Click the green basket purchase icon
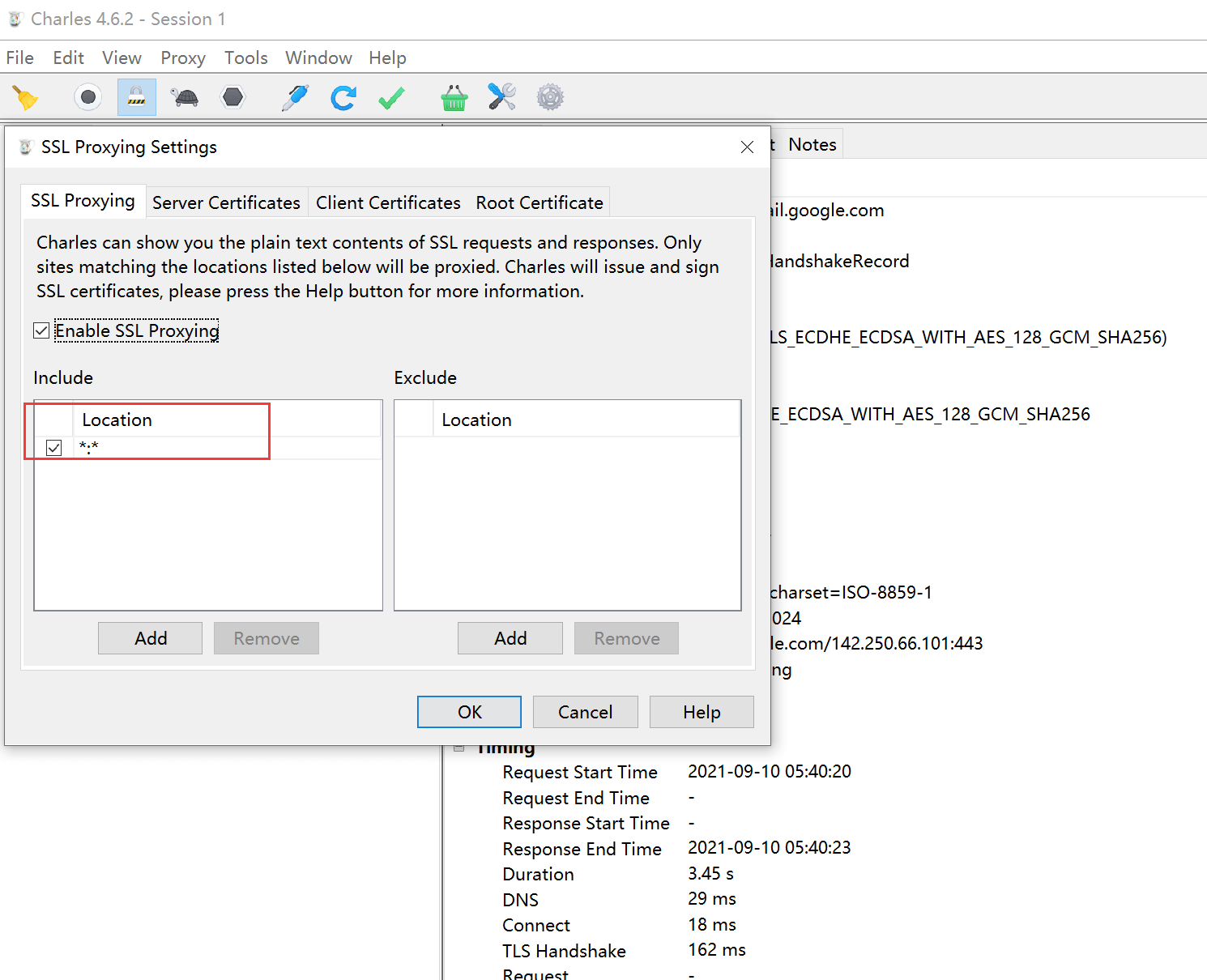 pos(454,98)
